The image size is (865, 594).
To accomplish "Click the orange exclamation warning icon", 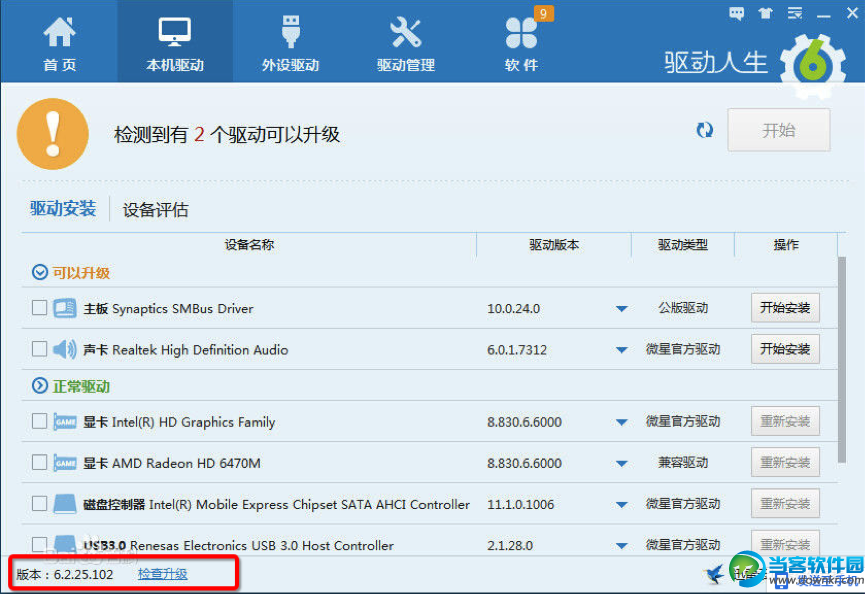I will 53,134.
